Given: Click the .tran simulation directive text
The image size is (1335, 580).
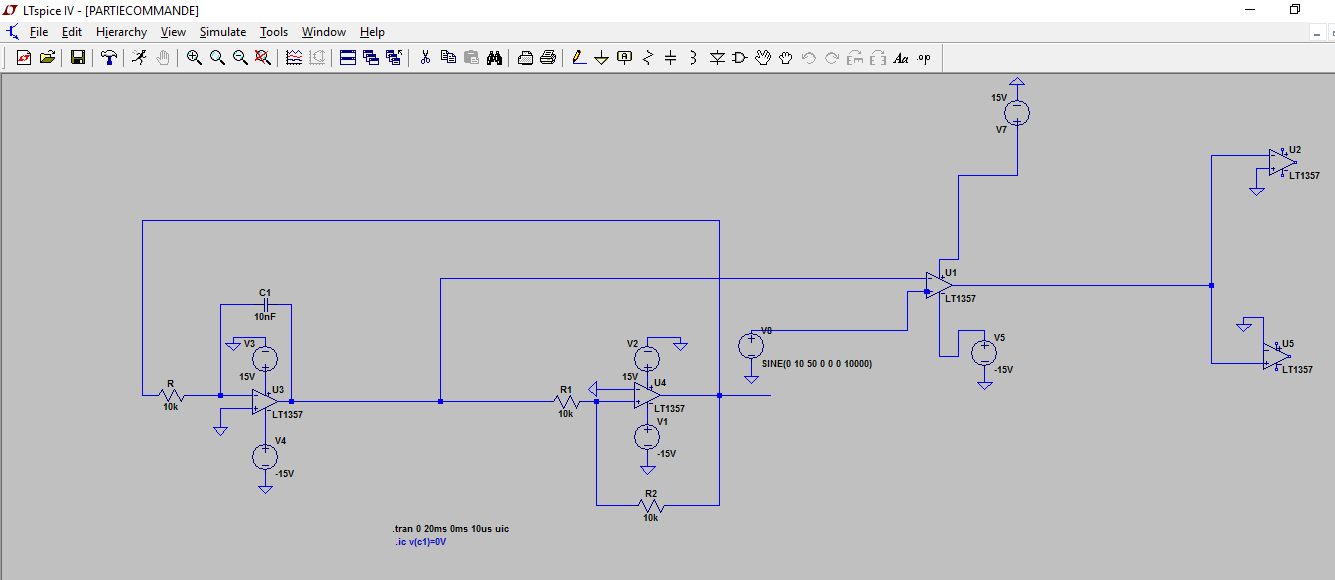Looking at the screenshot, I should [451, 529].
